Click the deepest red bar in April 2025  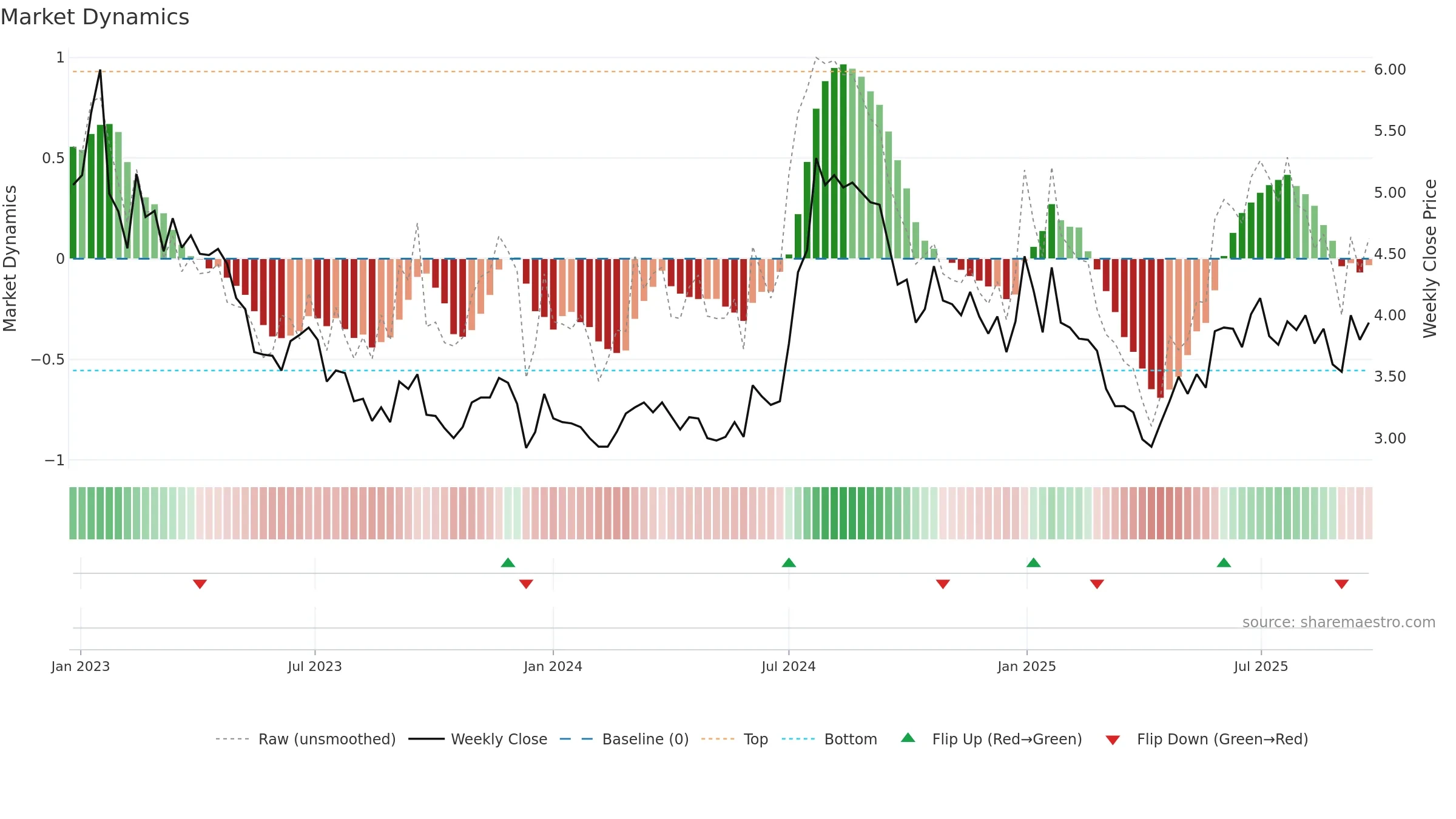pyautogui.click(x=1161, y=328)
